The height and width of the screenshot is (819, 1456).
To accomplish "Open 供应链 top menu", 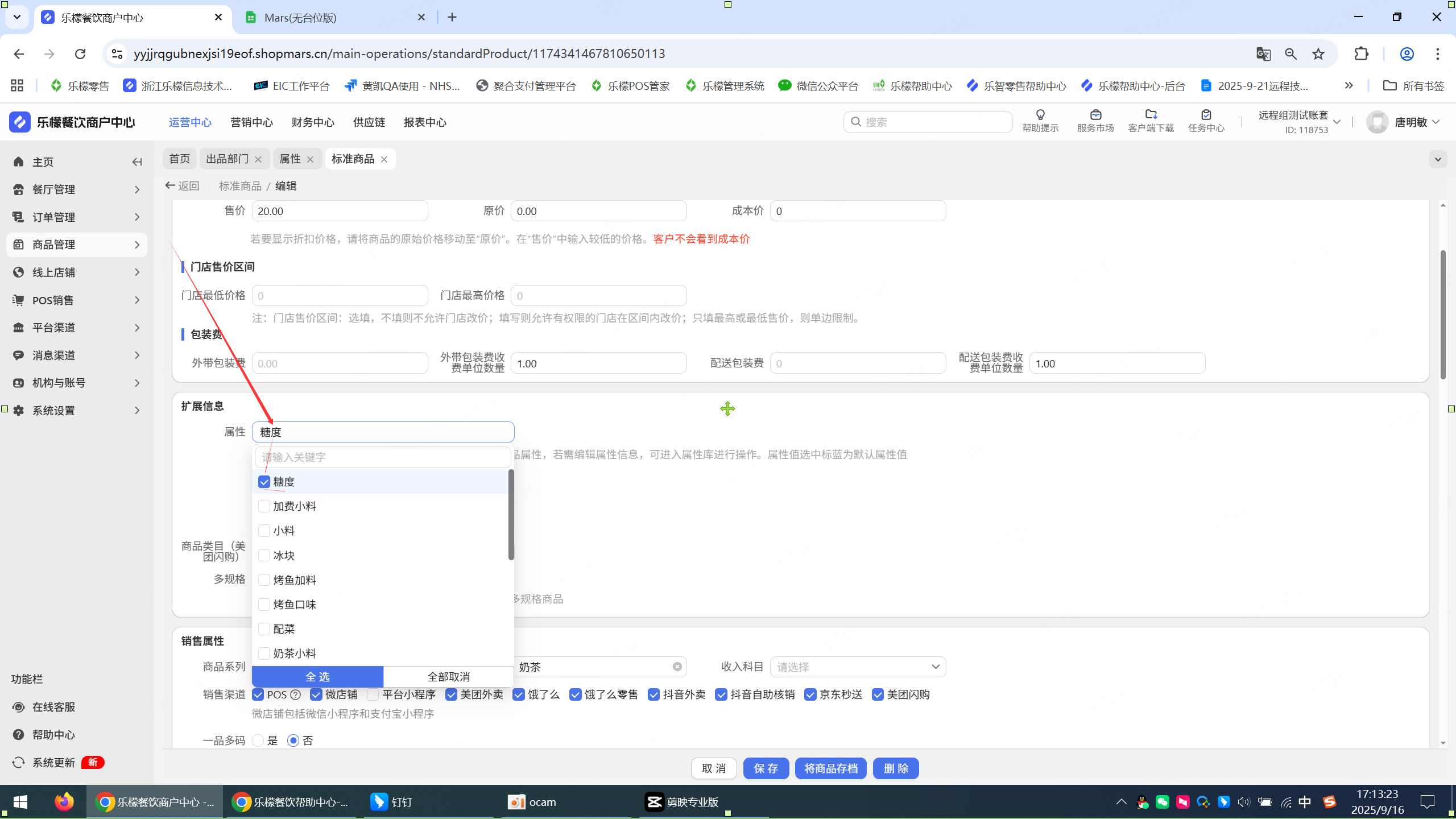I will click(x=369, y=122).
